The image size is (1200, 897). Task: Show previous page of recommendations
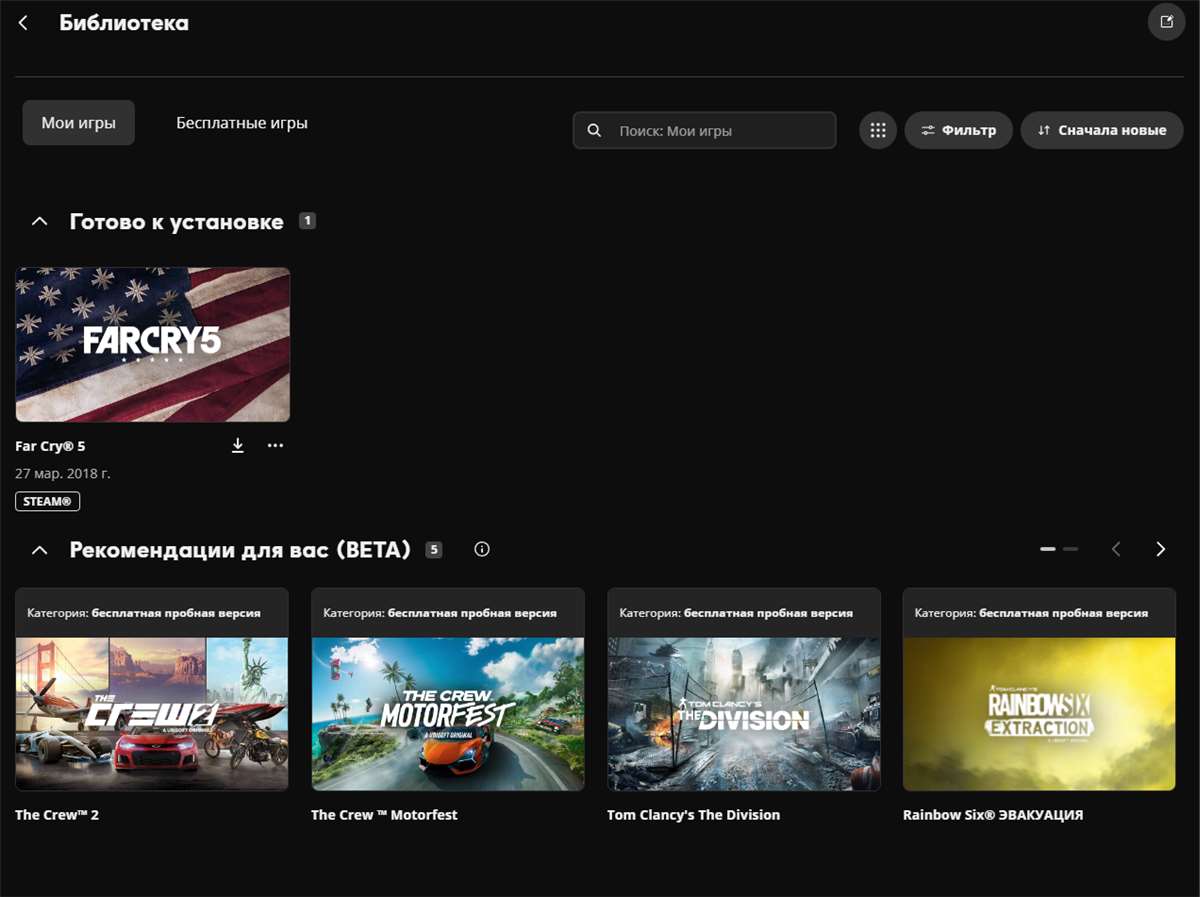click(1116, 549)
